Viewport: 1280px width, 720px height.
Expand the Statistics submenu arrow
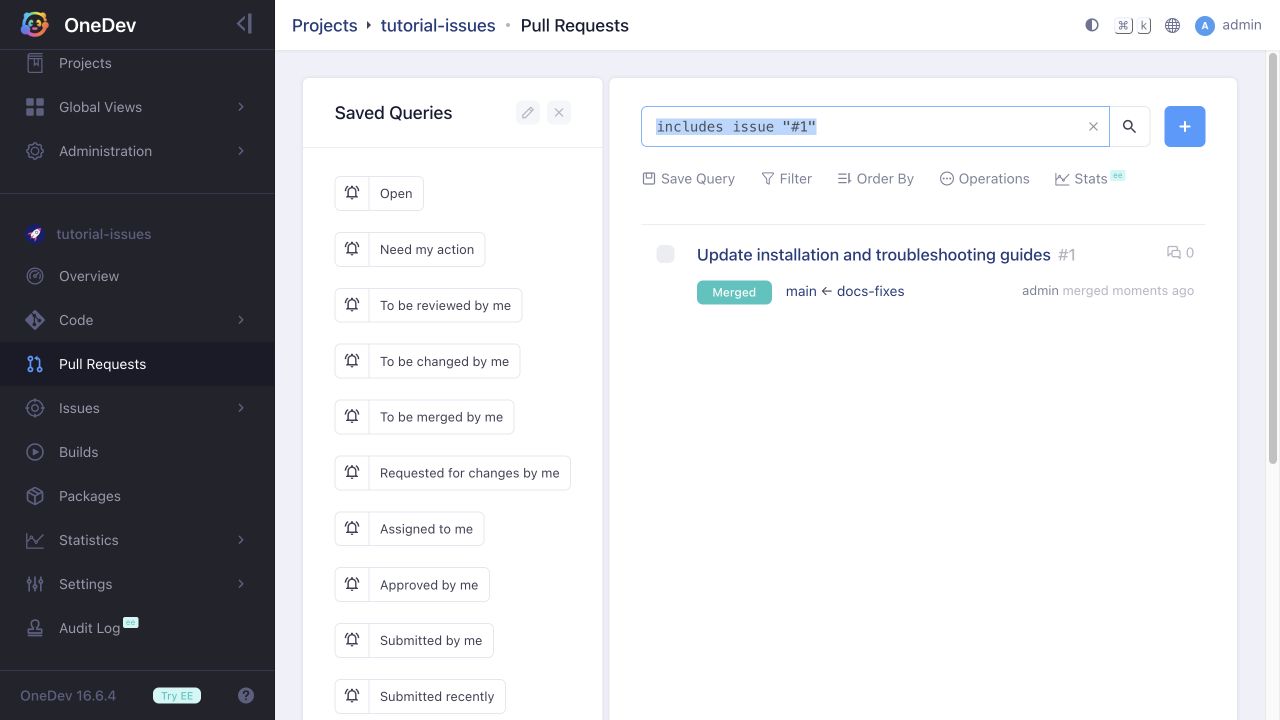[x=241, y=540]
